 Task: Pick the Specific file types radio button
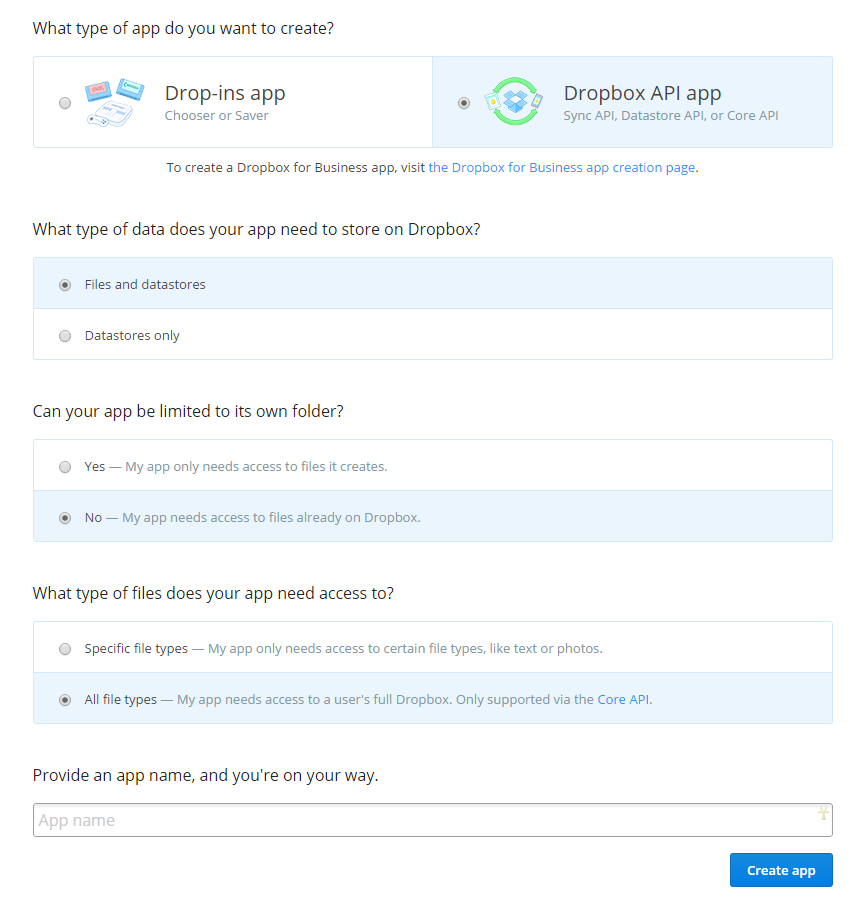(x=65, y=649)
